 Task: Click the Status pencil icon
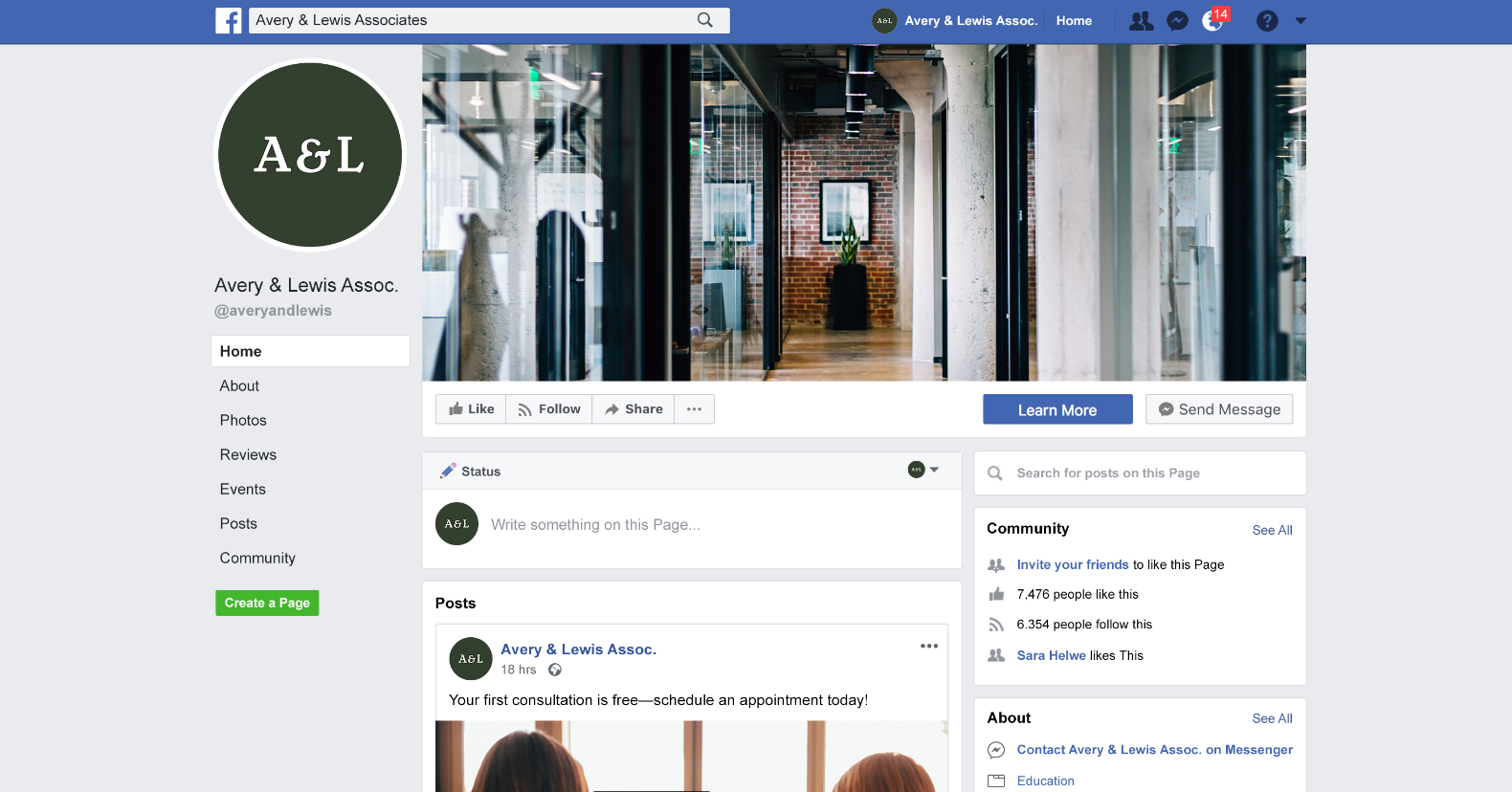(x=447, y=471)
